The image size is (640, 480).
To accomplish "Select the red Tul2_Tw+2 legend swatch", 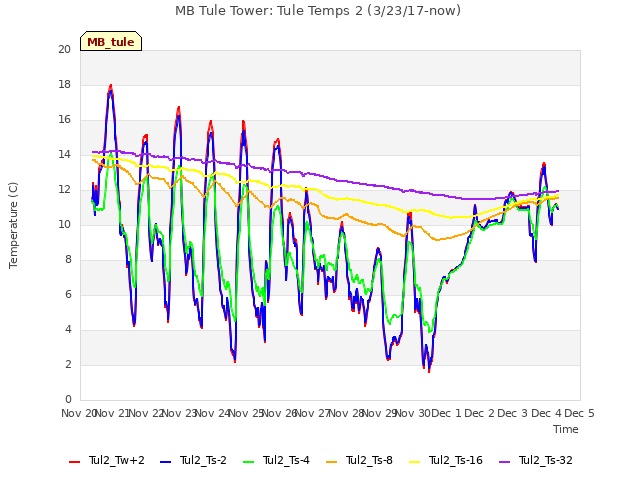I will point(75,462).
